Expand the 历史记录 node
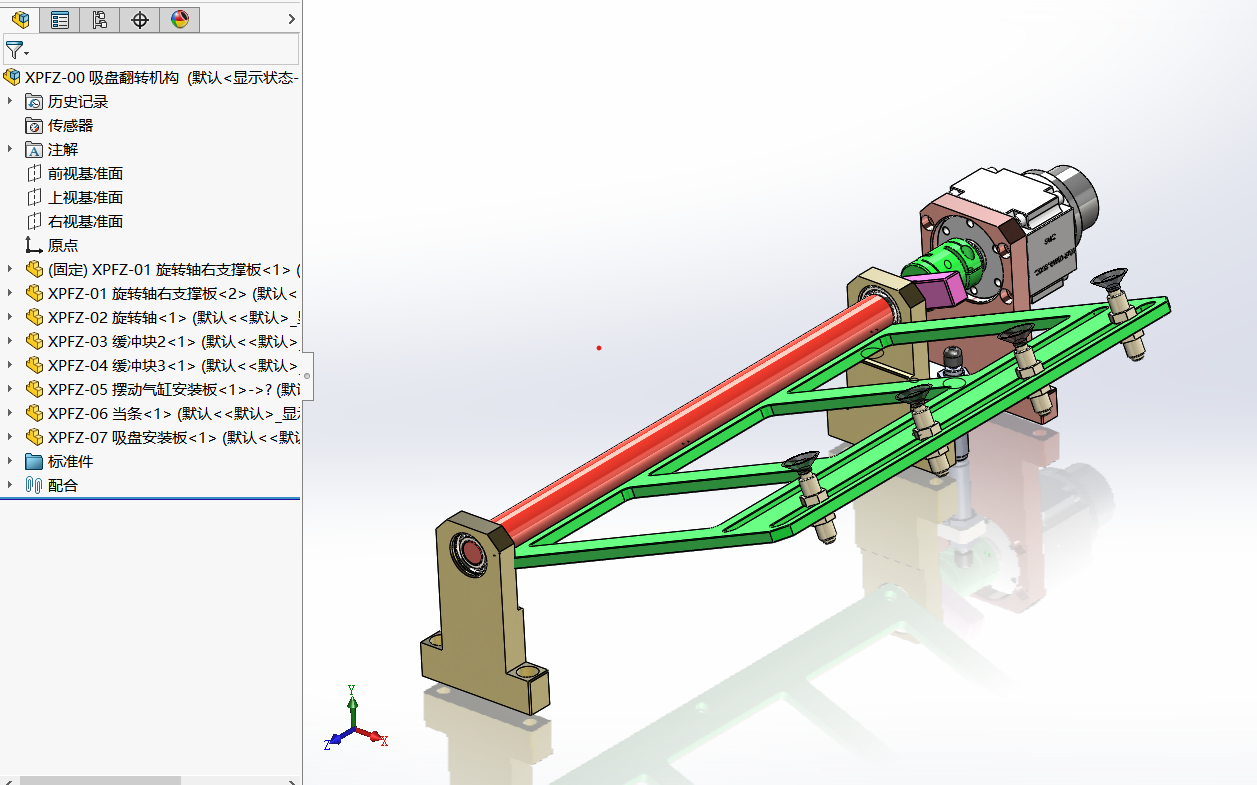Viewport: 1257px width, 785px height. click(11, 101)
